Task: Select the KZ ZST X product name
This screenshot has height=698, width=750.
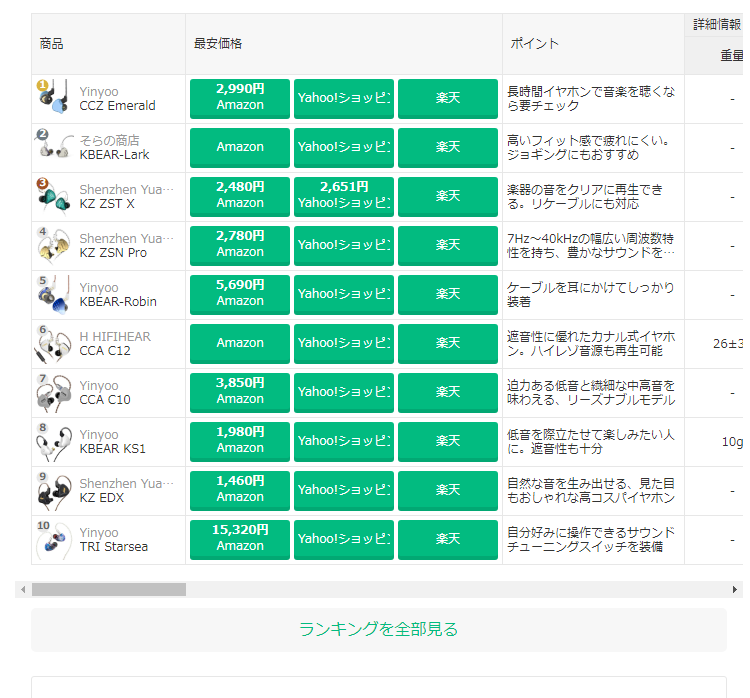Action: point(107,204)
